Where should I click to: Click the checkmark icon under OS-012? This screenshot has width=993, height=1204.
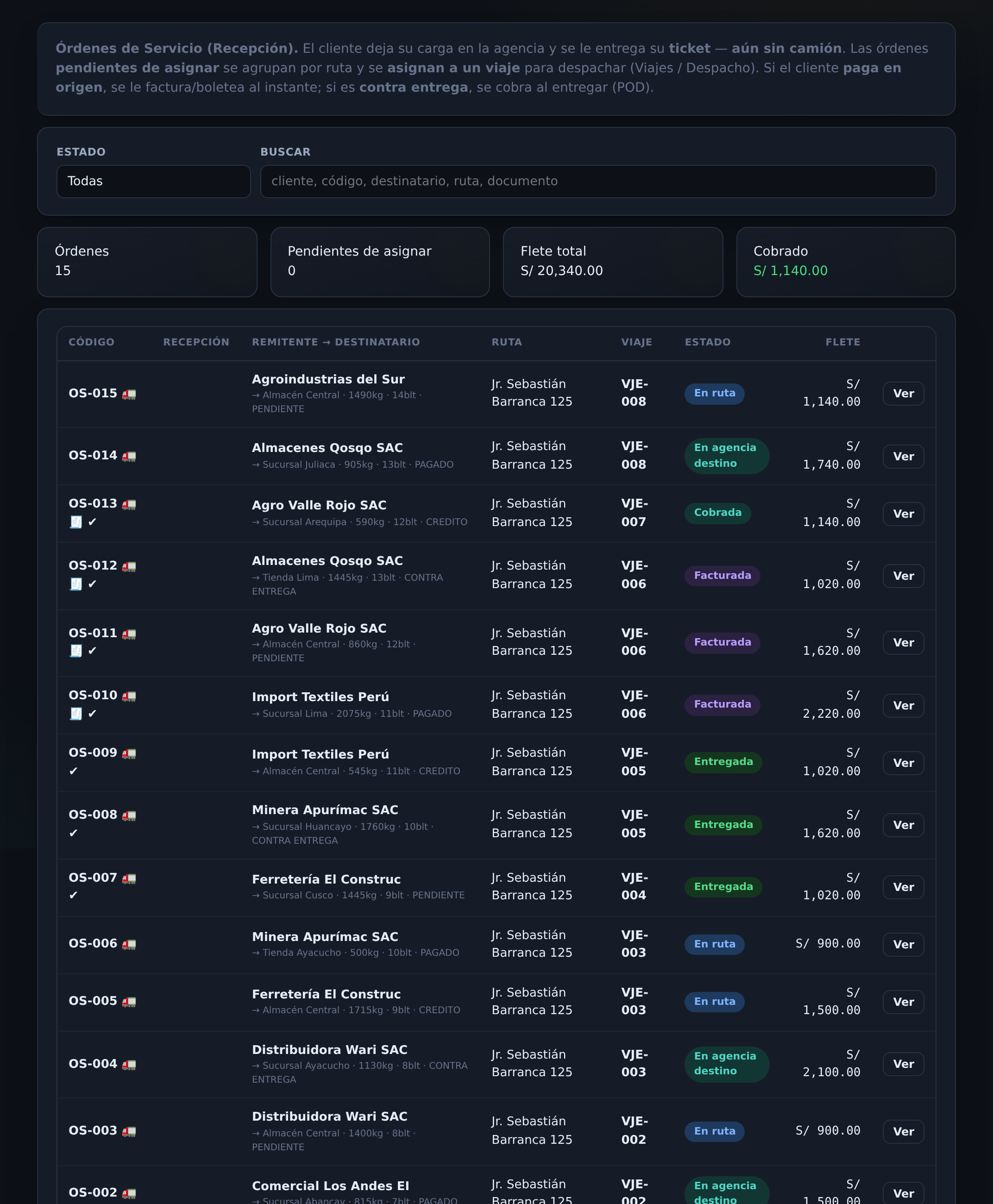pyautogui.click(x=92, y=584)
